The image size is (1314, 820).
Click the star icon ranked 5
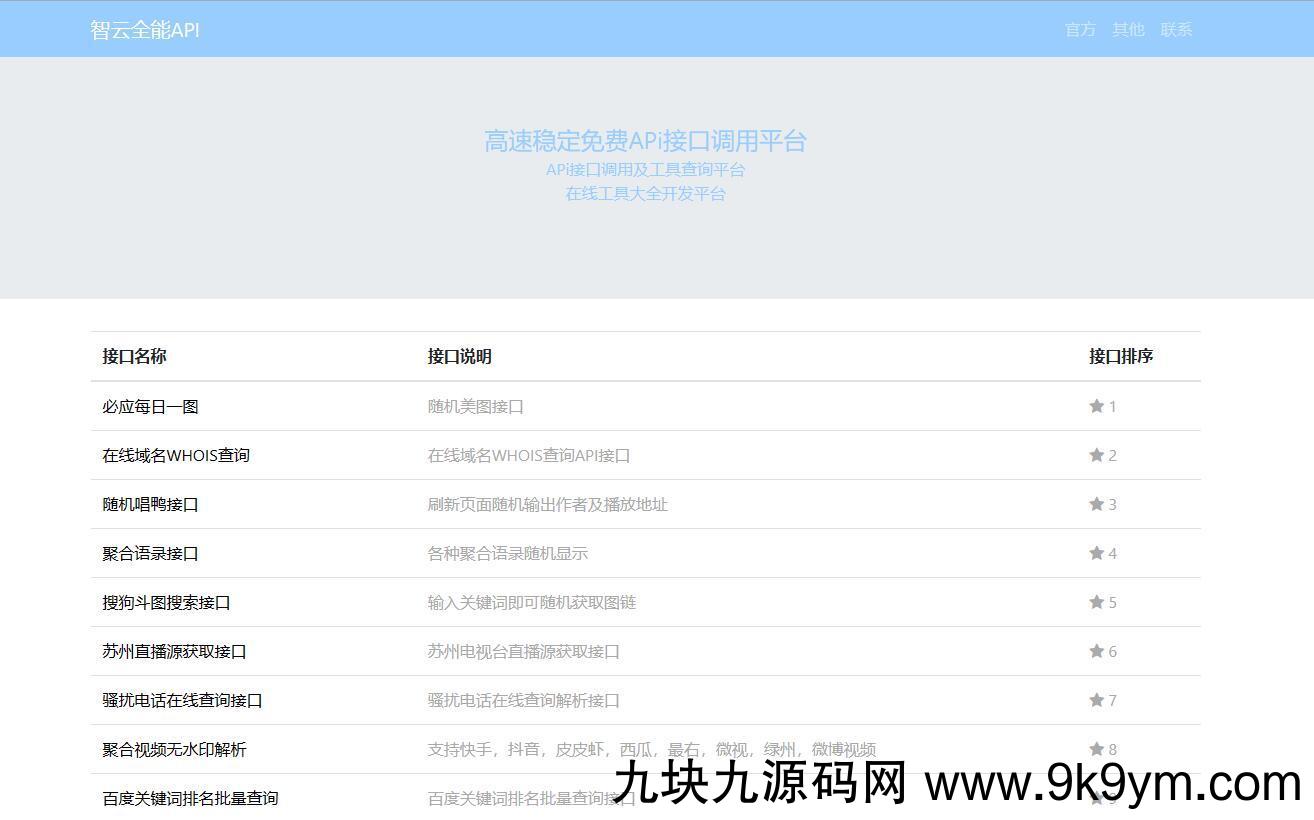[1096, 602]
